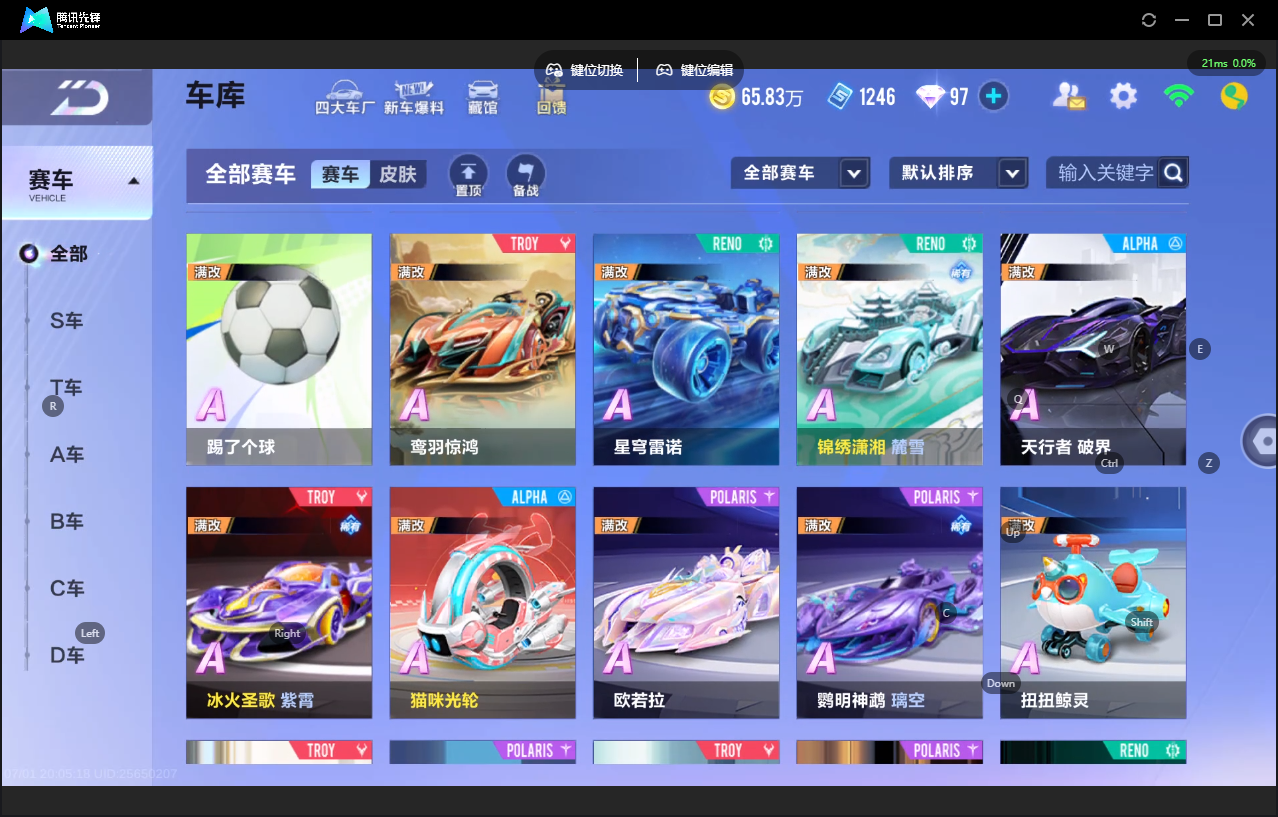The width and height of the screenshot is (1278, 817).
Task: Select the 冰火圣歌 紫霄 car card
Action: point(279,603)
